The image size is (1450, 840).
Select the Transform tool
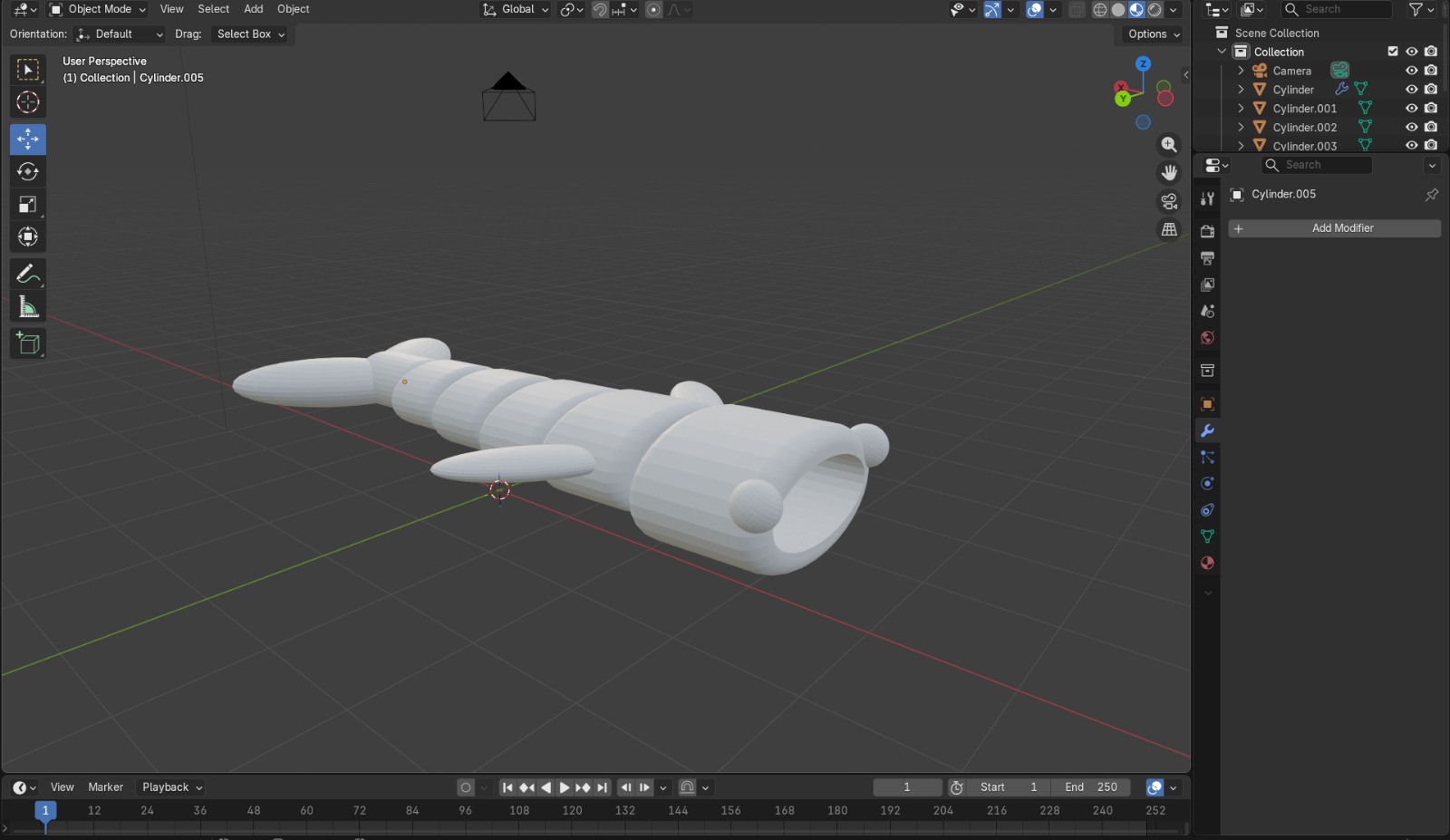click(28, 237)
